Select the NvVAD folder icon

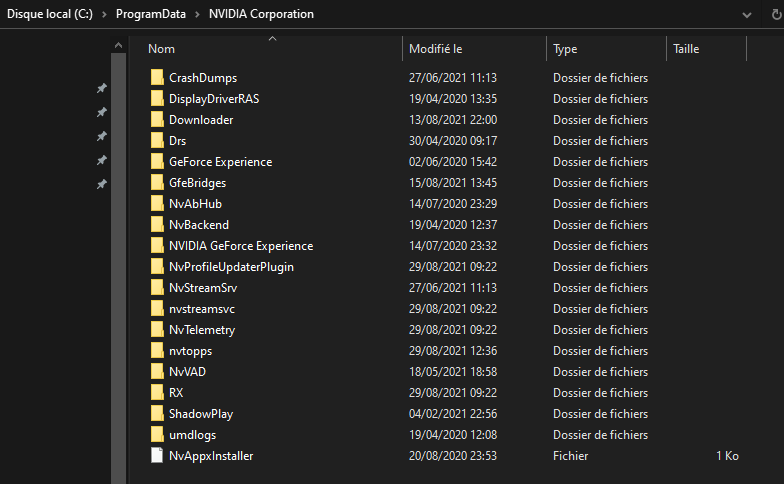157,372
